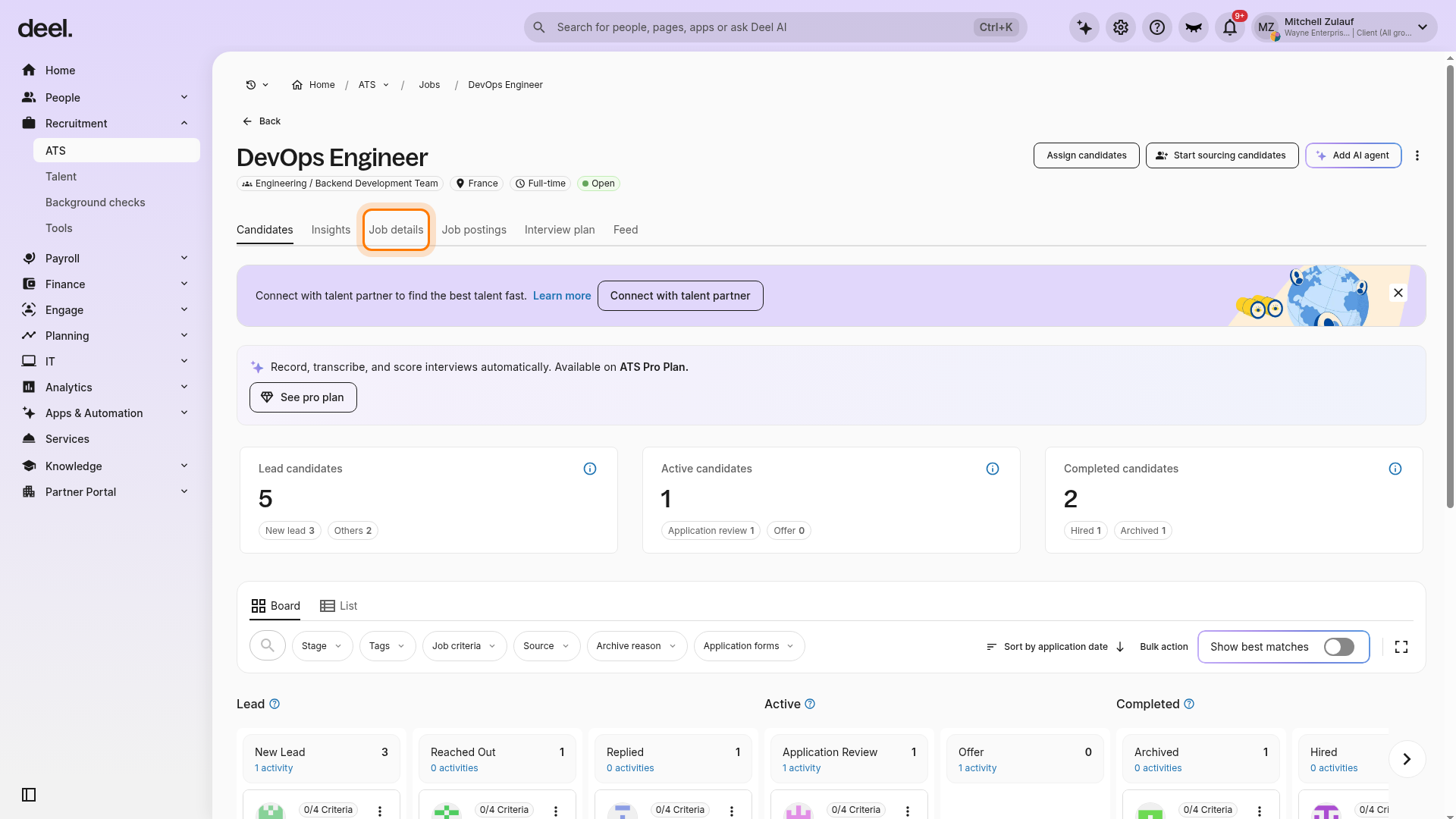Click the See pro plan button
The height and width of the screenshot is (819, 1456).
pos(303,397)
